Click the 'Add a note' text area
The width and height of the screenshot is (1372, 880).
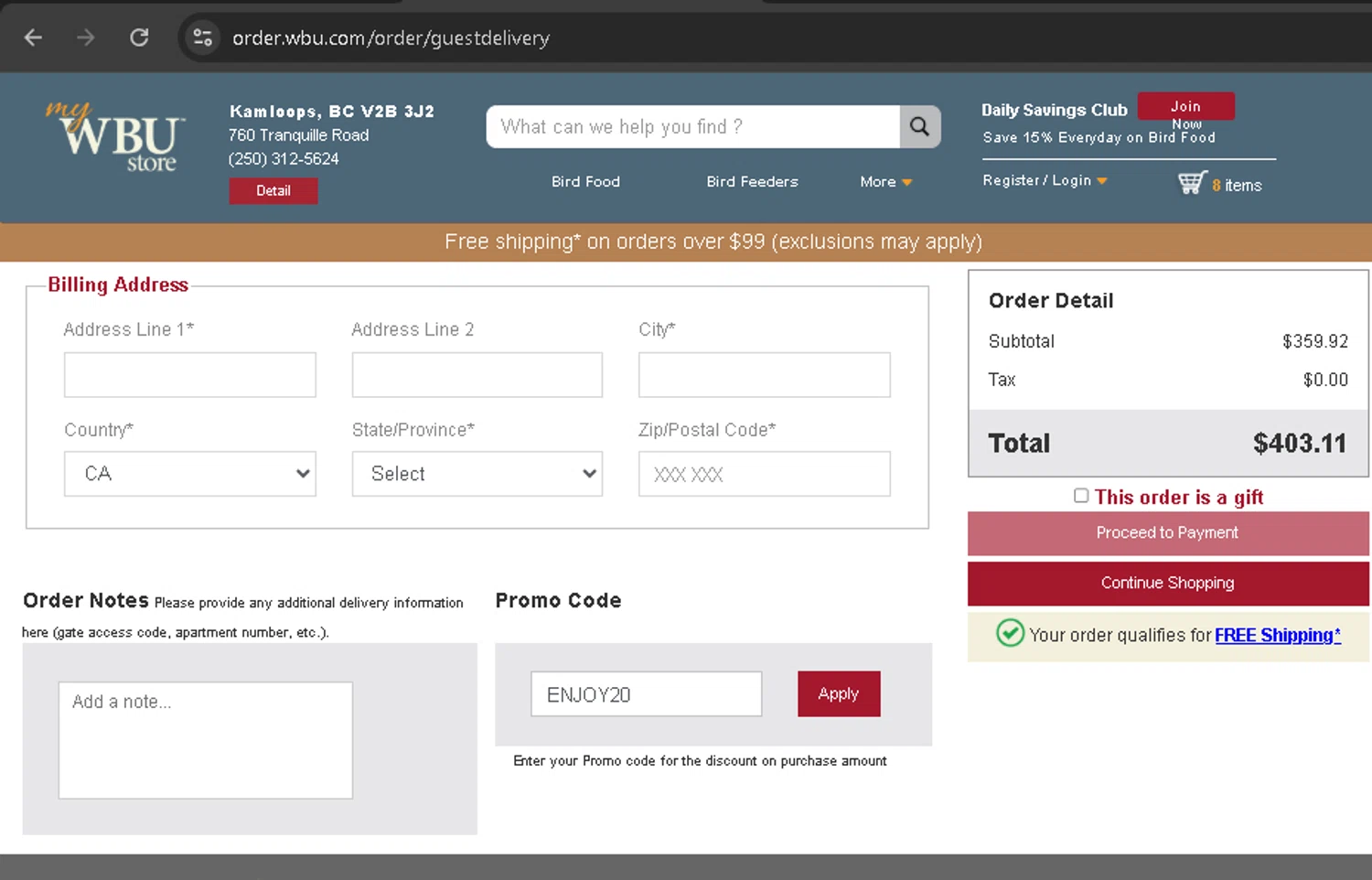point(206,740)
